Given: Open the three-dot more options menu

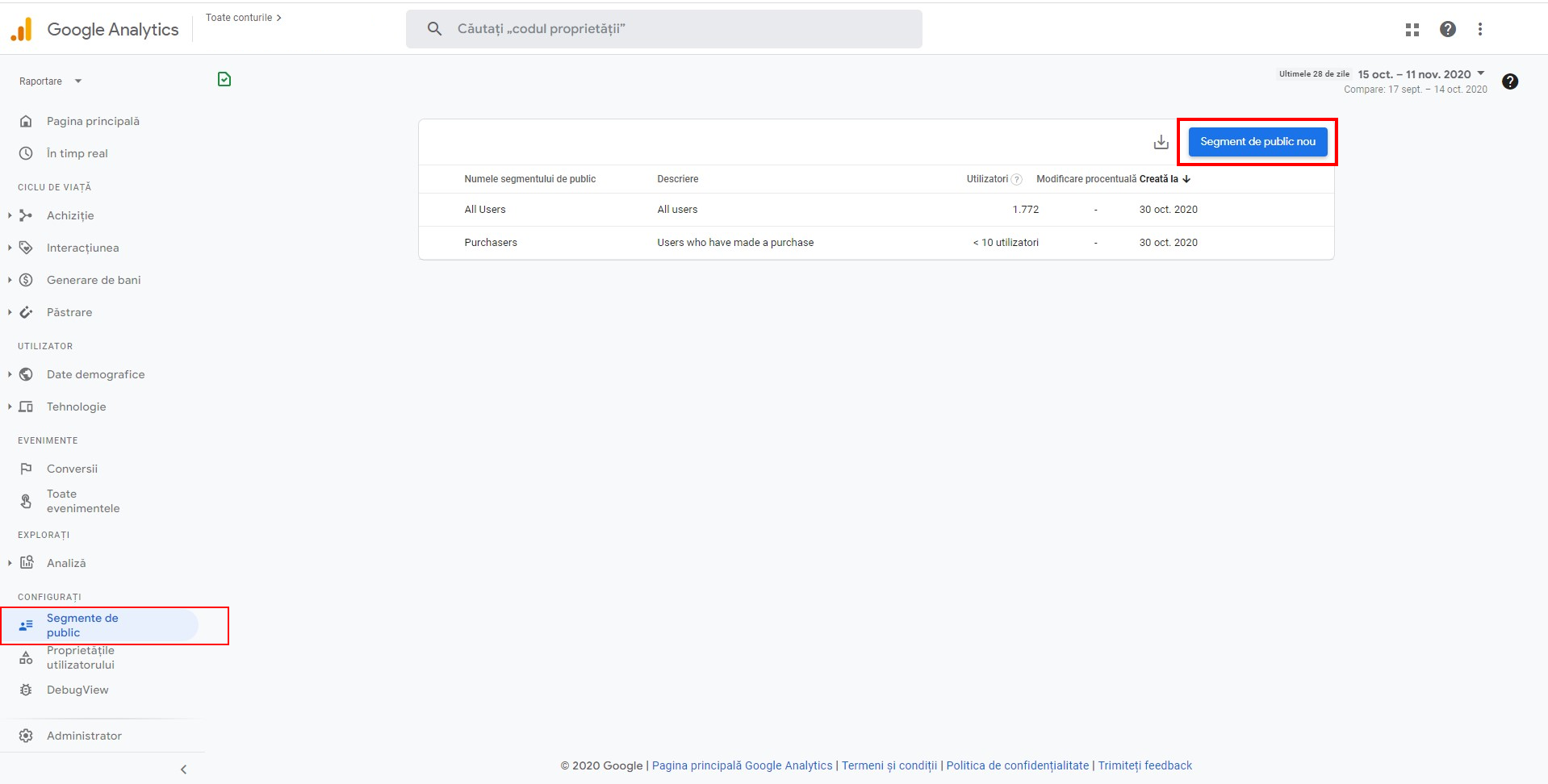Looking at the screenshot, I should [1479, 30].
